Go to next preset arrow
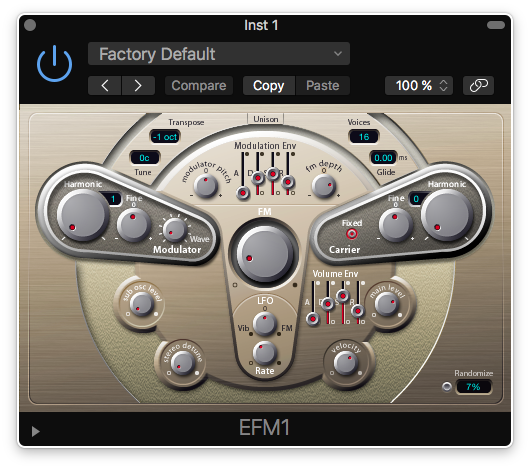The image size is (530, 469). pos(138,85)
